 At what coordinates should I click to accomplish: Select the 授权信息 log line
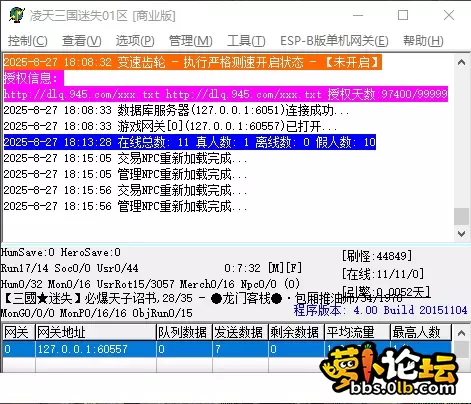tap(33, 78)
